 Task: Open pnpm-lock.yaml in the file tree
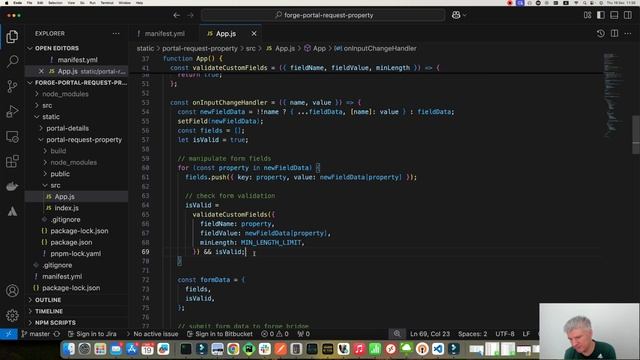click(x=76, y=254)
